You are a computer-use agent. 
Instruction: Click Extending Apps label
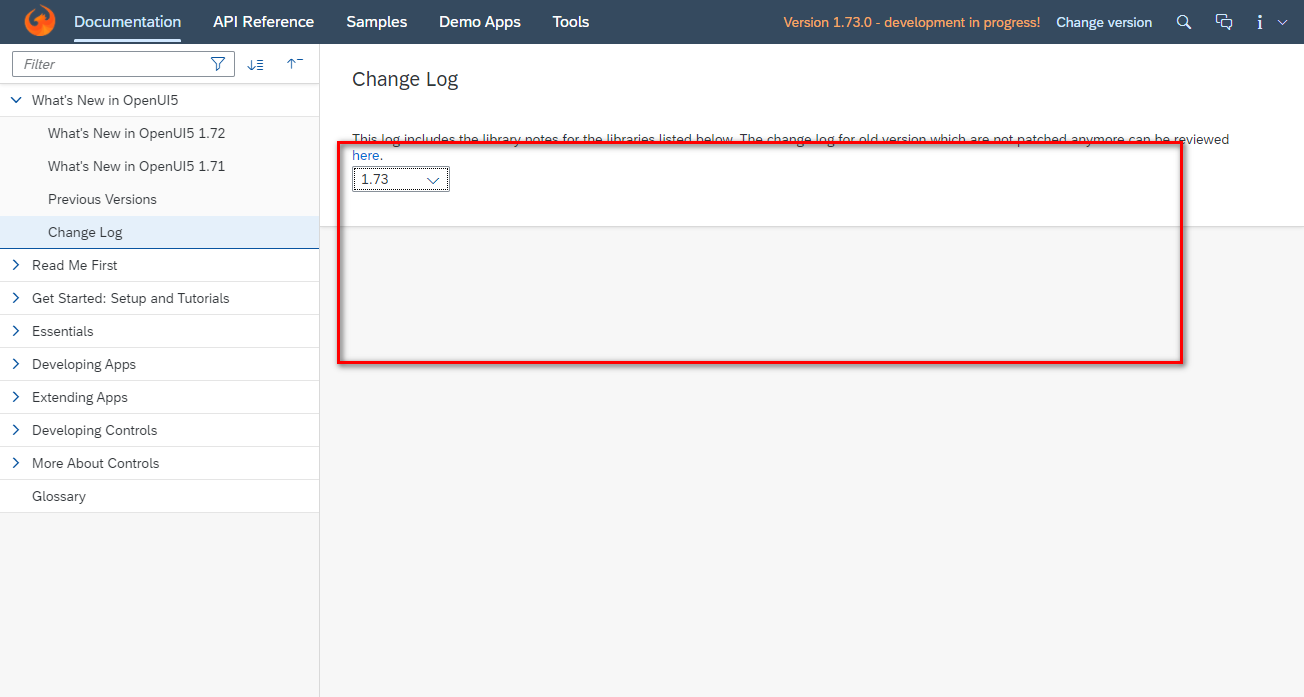point(80,397)
